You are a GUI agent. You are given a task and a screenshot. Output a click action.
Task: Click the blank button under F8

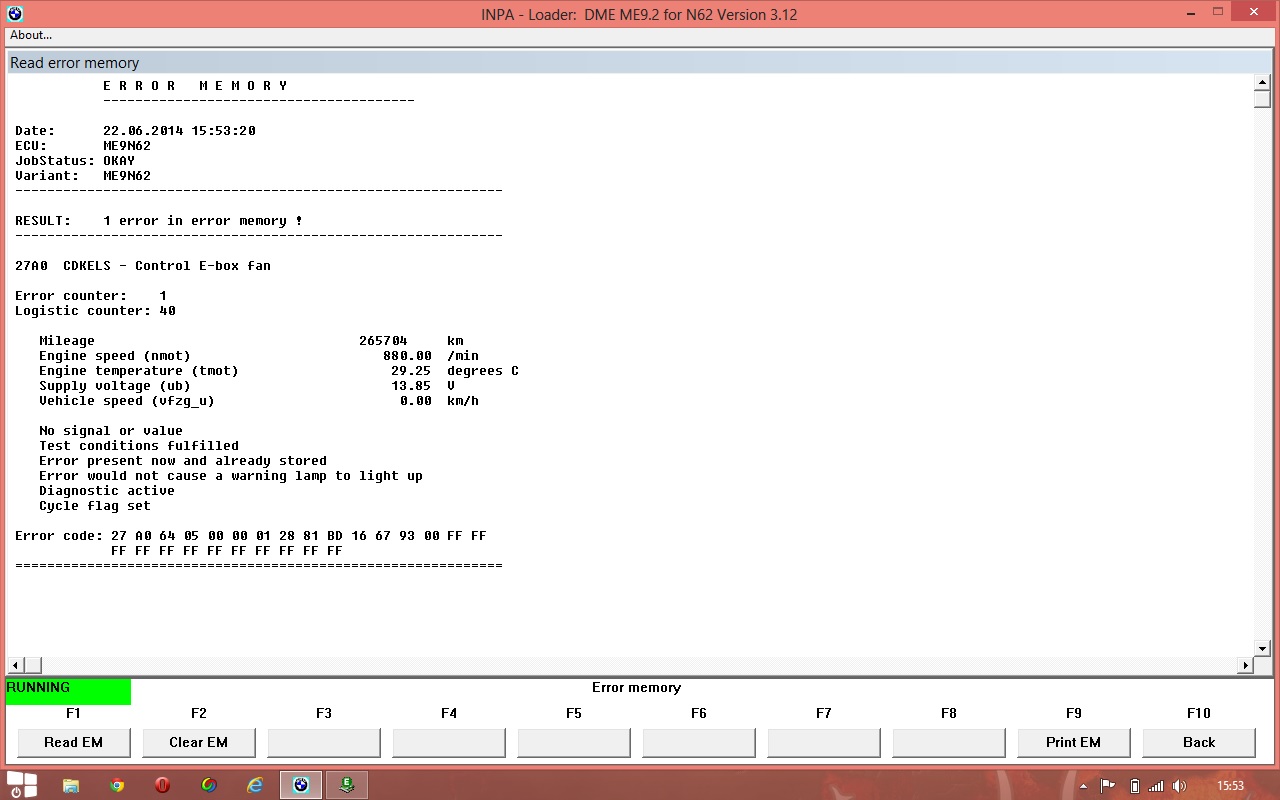[948, 742]
